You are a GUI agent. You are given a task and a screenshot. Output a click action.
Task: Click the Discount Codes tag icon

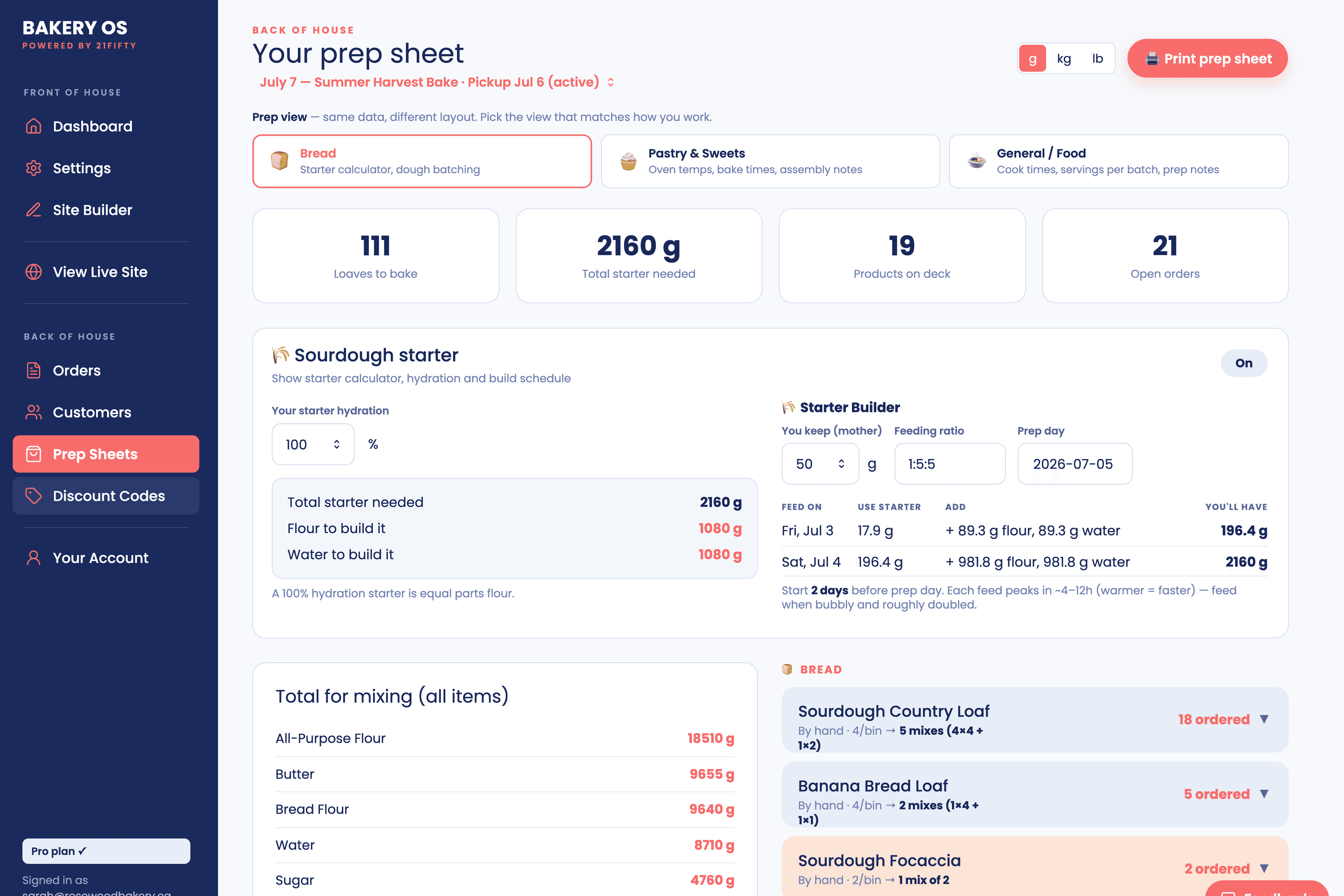click(34, 496)
